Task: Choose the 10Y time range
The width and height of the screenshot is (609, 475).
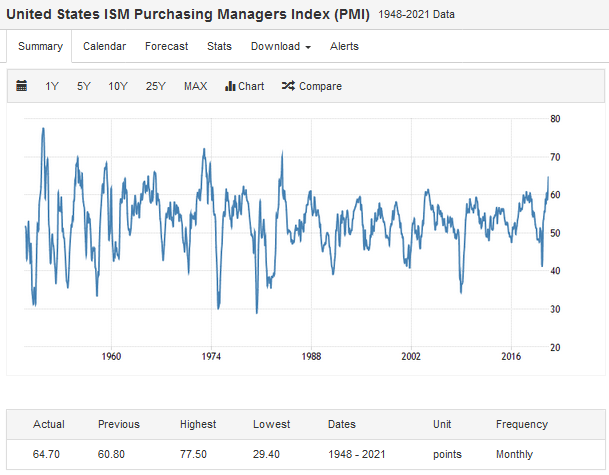Action: pyautogui.click(x=118, y=86)
